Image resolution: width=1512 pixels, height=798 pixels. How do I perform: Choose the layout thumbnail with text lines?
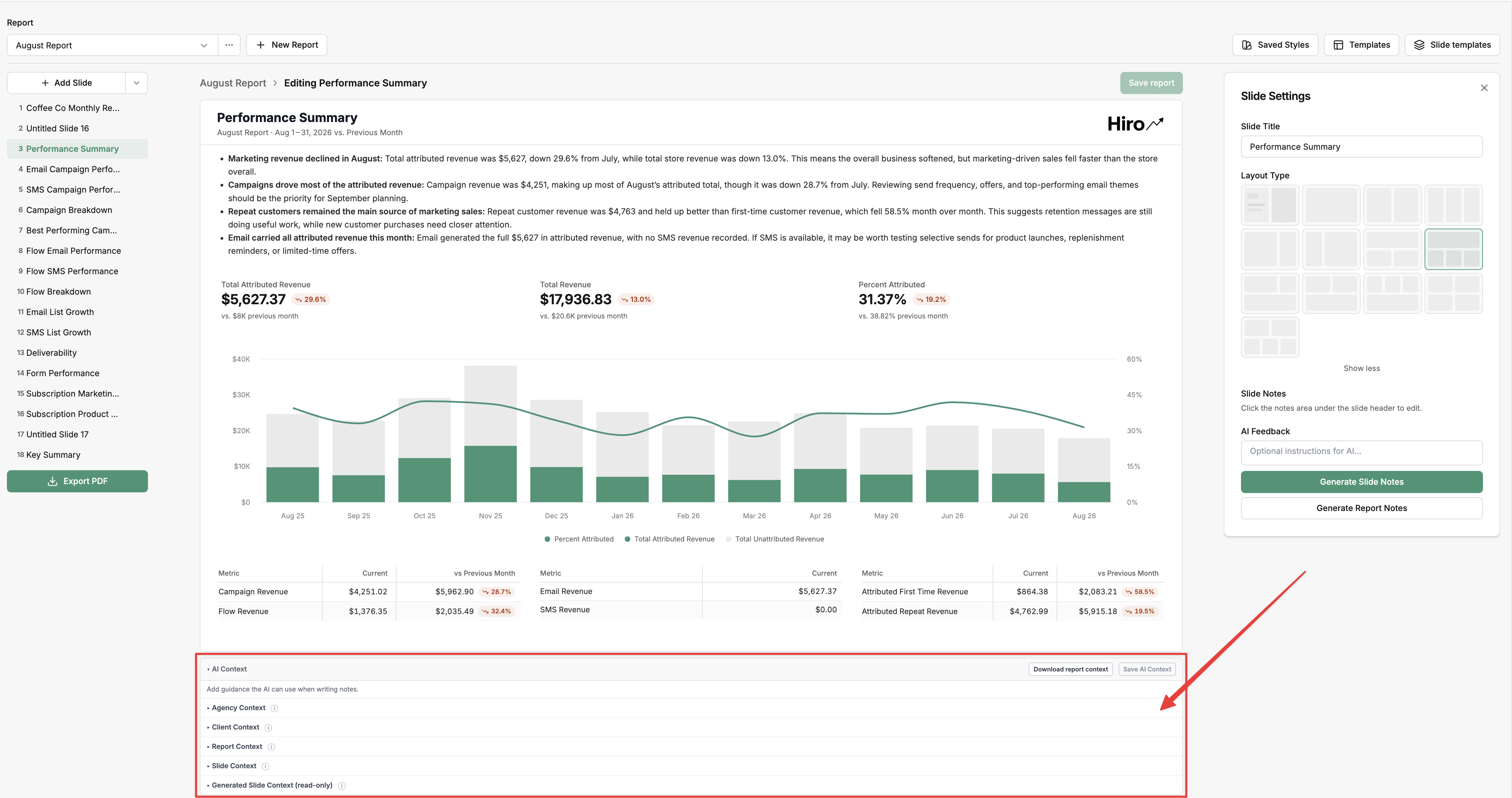point(1270,205)
